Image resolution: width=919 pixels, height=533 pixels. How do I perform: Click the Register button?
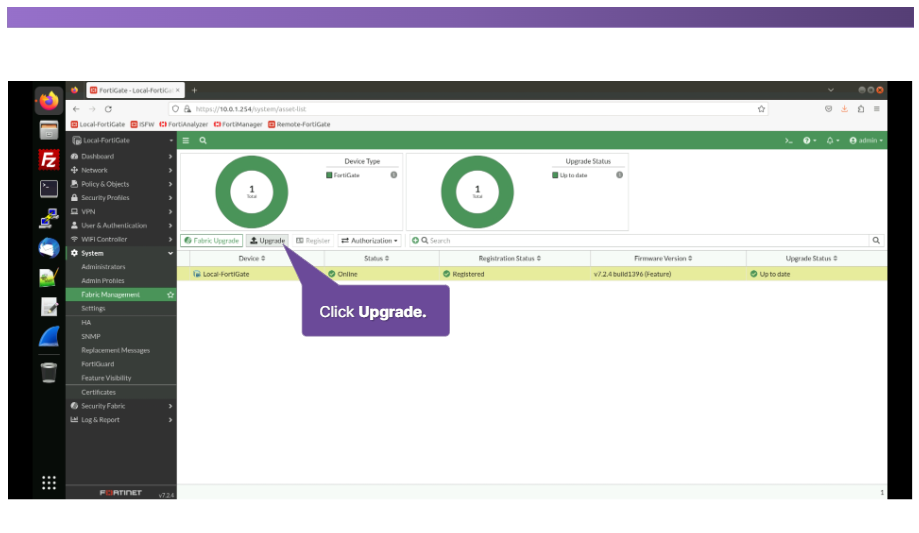pos(313,240)
